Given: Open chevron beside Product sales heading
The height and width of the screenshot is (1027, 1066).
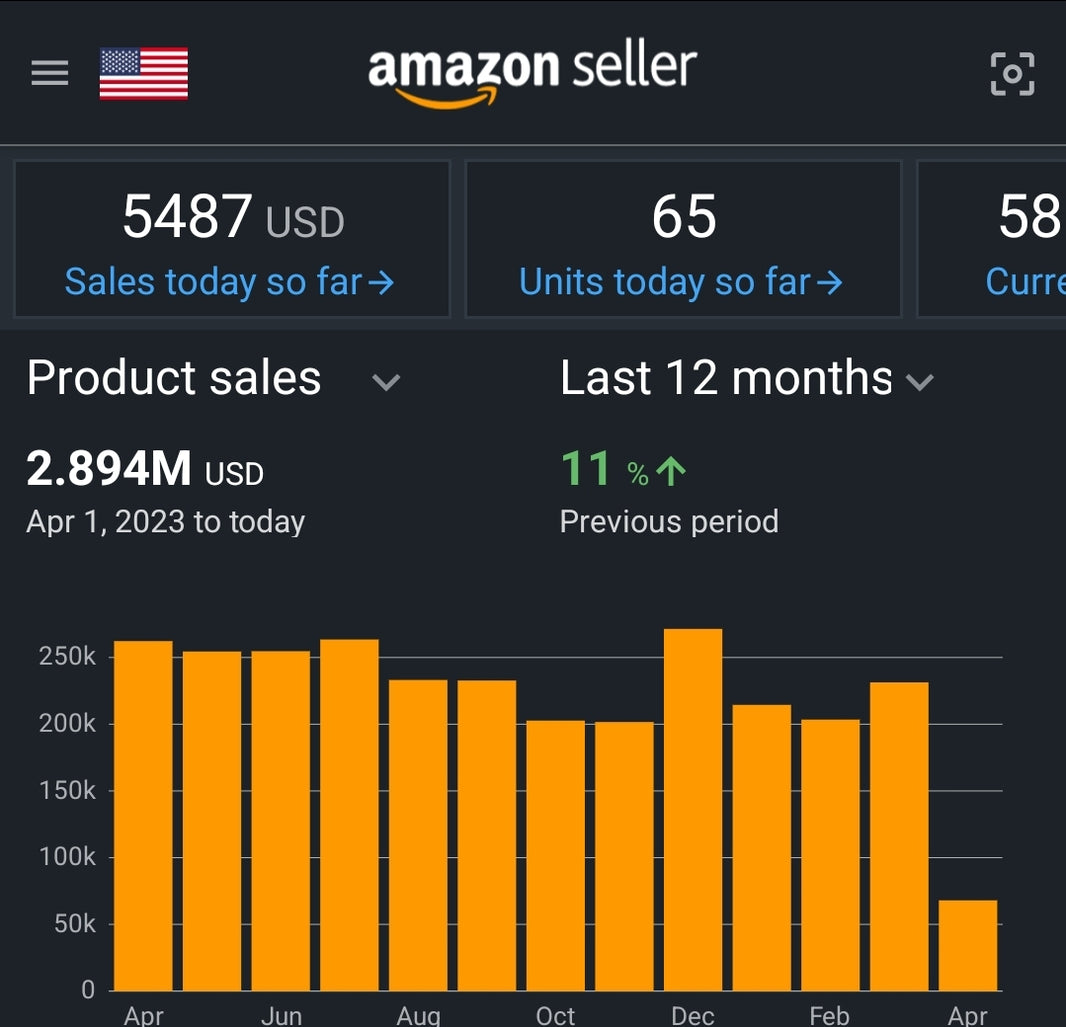Looking at the screenshot, I should tap(388, 382).
